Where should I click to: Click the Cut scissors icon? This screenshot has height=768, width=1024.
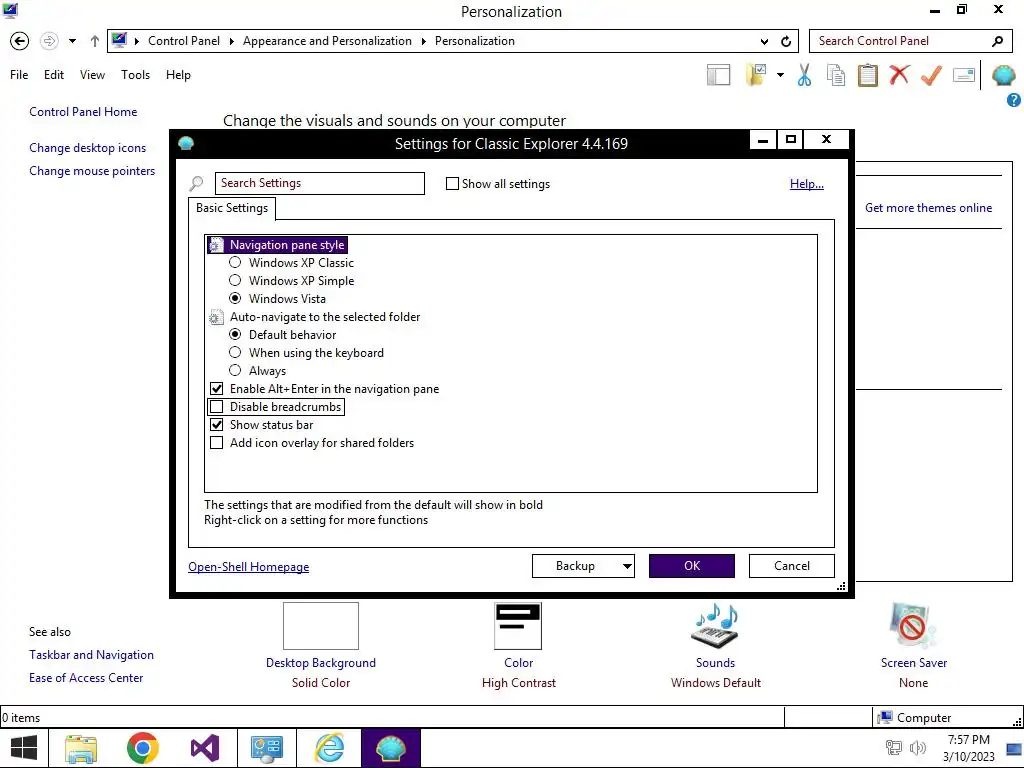pyautogui.click(x=805, y=75)
